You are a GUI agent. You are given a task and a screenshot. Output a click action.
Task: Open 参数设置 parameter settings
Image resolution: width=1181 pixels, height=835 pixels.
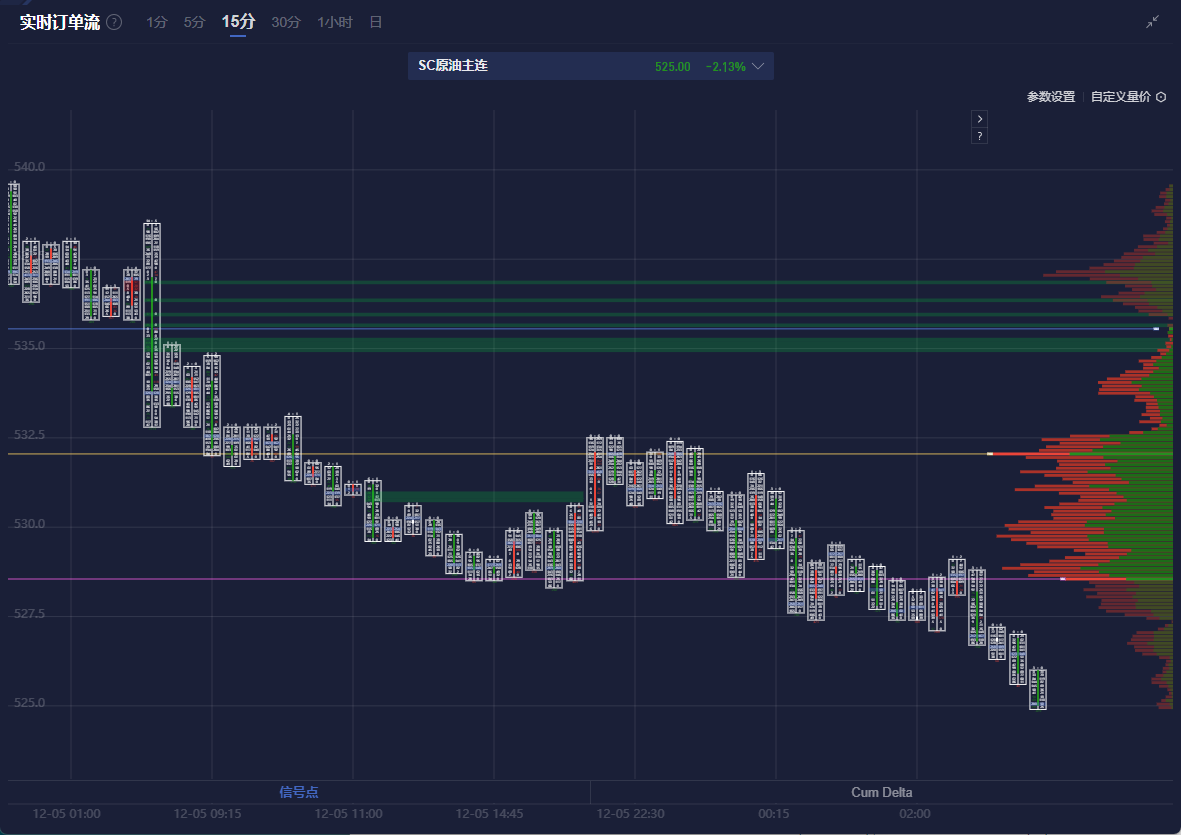1051,97
